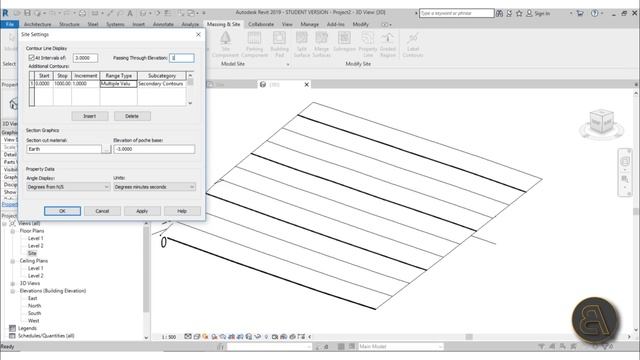The image size is (640, 360).
Task: Click the Text tool icon in quick access toolbar
Action: 130,13
